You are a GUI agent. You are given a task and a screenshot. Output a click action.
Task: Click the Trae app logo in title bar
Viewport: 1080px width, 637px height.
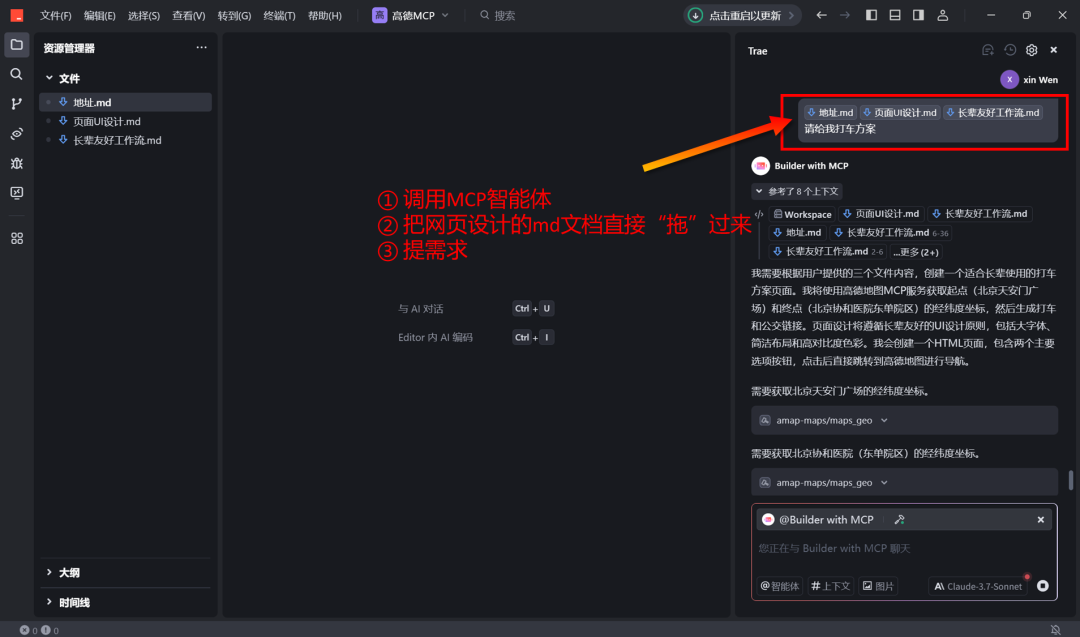[x=17, y=15]
